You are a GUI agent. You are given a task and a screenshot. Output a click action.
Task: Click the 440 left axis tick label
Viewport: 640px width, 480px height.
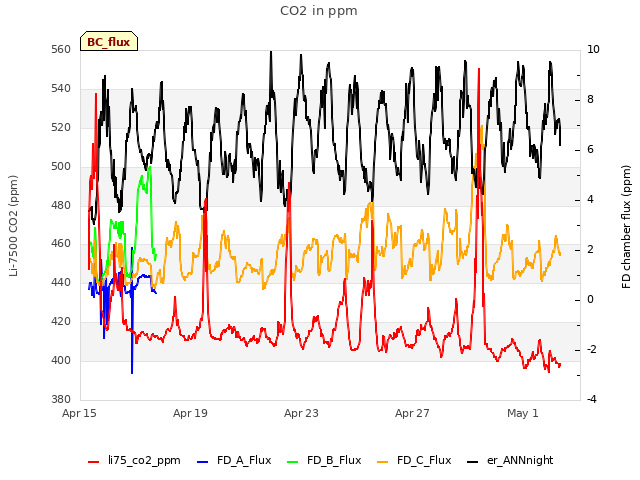coord(61,282)
